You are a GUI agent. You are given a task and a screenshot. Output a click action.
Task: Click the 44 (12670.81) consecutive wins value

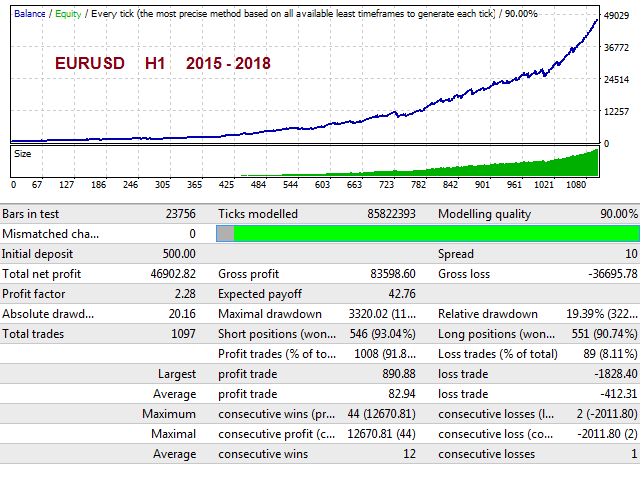[x=382, y=414]
